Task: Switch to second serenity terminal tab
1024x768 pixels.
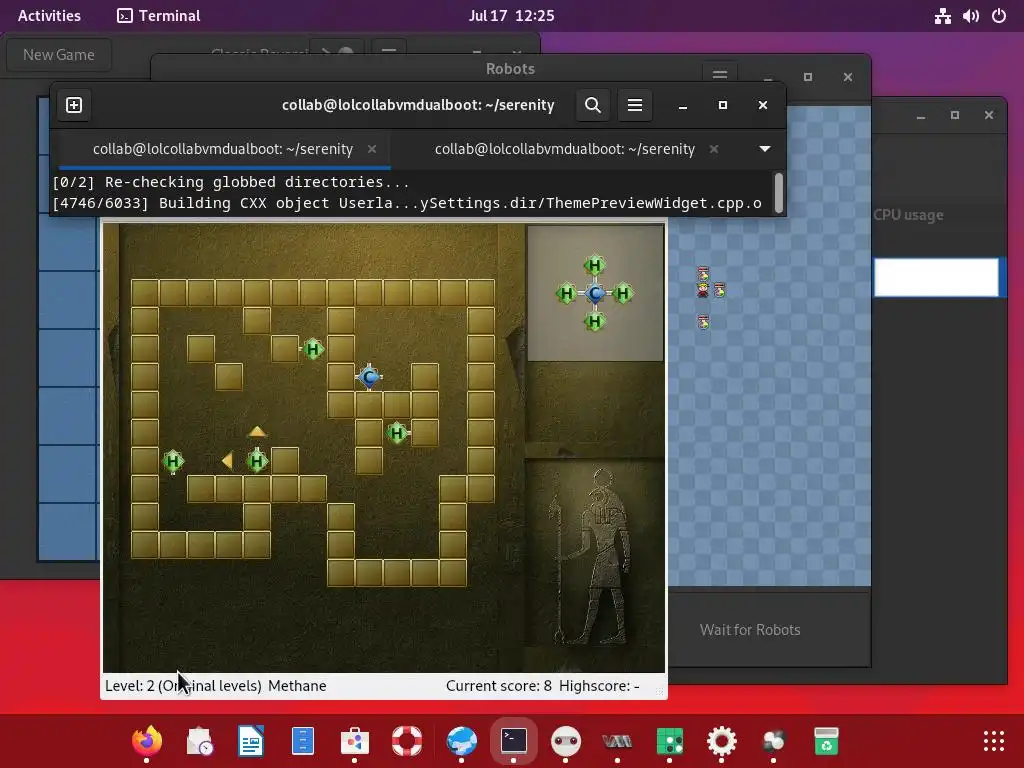Action: tap(564, 149)
